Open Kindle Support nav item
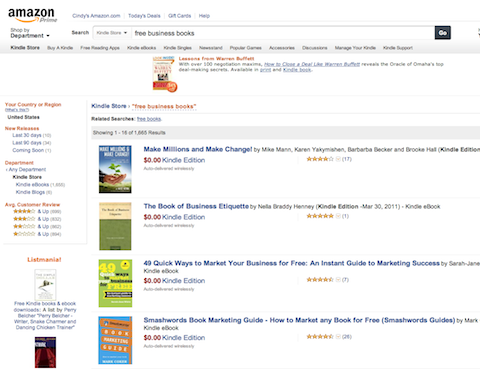480x369 pixels. tap(398, 48)
